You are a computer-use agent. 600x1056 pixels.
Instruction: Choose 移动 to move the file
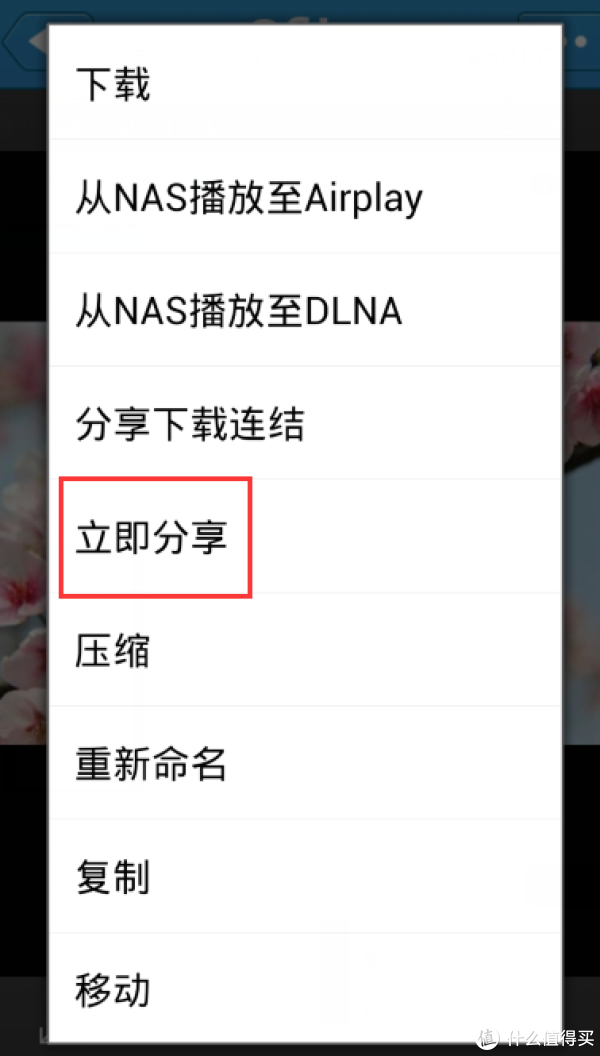304,987
